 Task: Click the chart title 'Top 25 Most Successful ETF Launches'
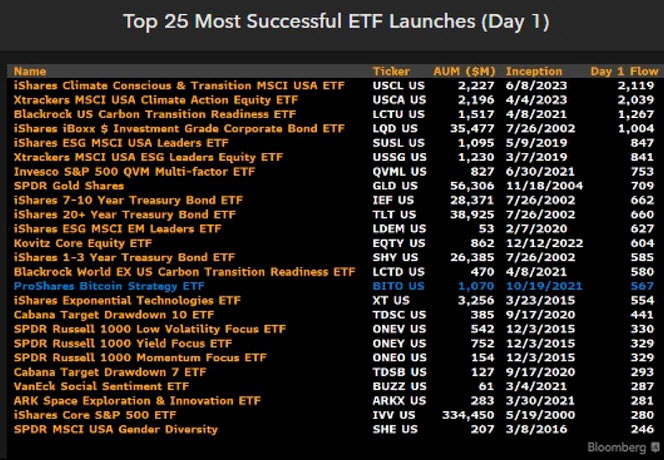pyautogui.click(x=331, y=20)
